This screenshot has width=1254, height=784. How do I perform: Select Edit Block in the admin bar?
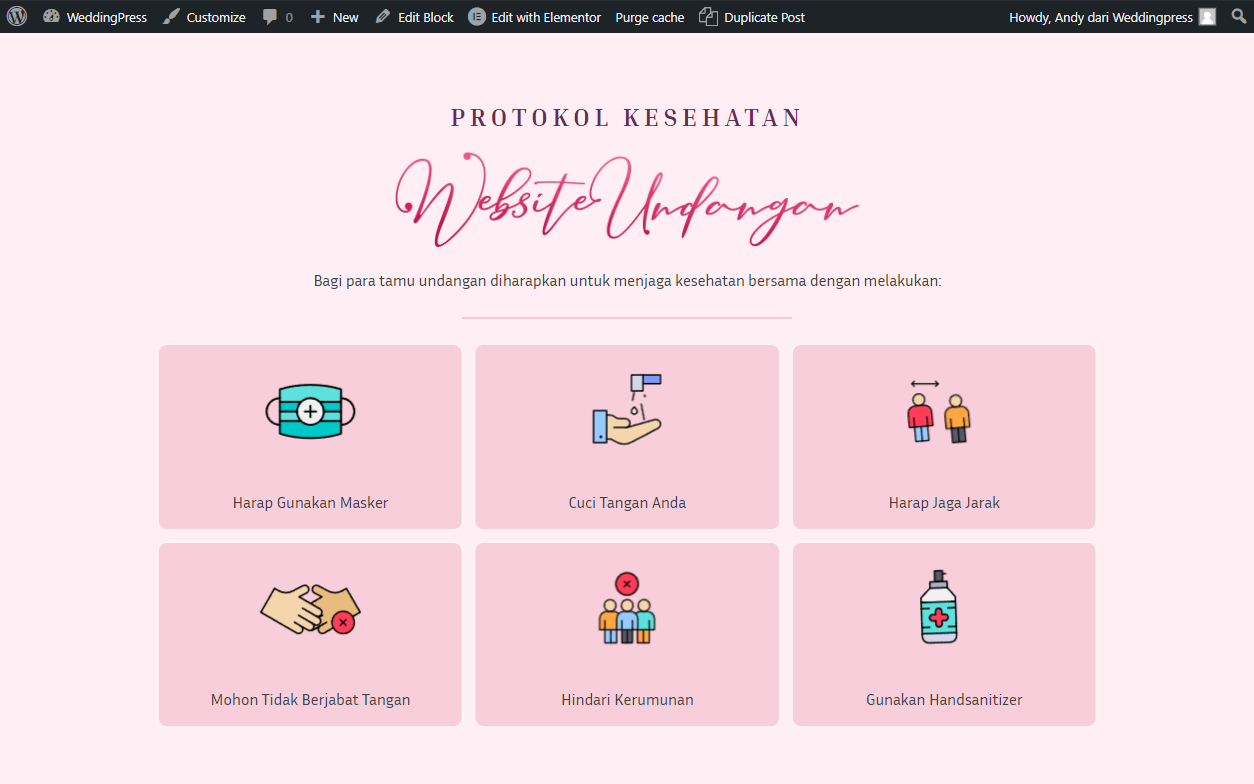pyautogui.click(x=425, y=17)
